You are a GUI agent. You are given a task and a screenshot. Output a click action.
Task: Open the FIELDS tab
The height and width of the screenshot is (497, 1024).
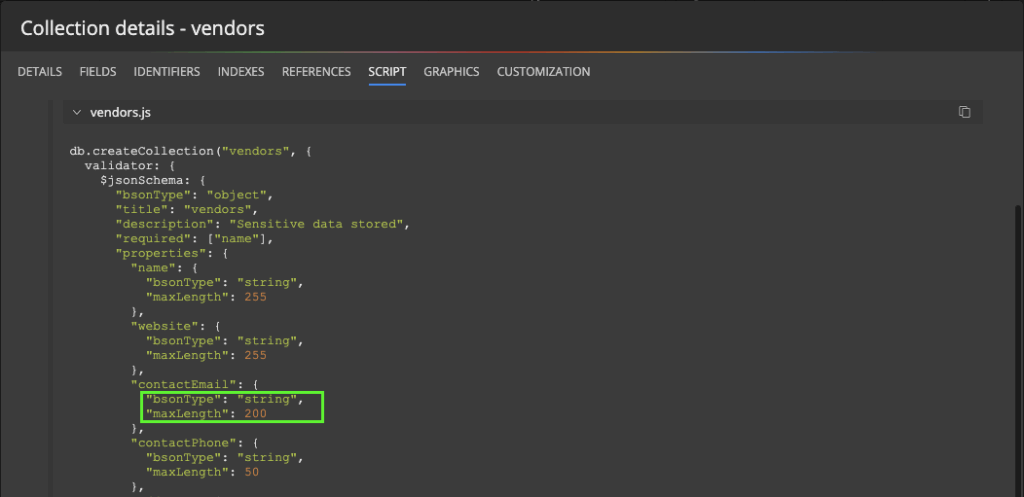98,72
